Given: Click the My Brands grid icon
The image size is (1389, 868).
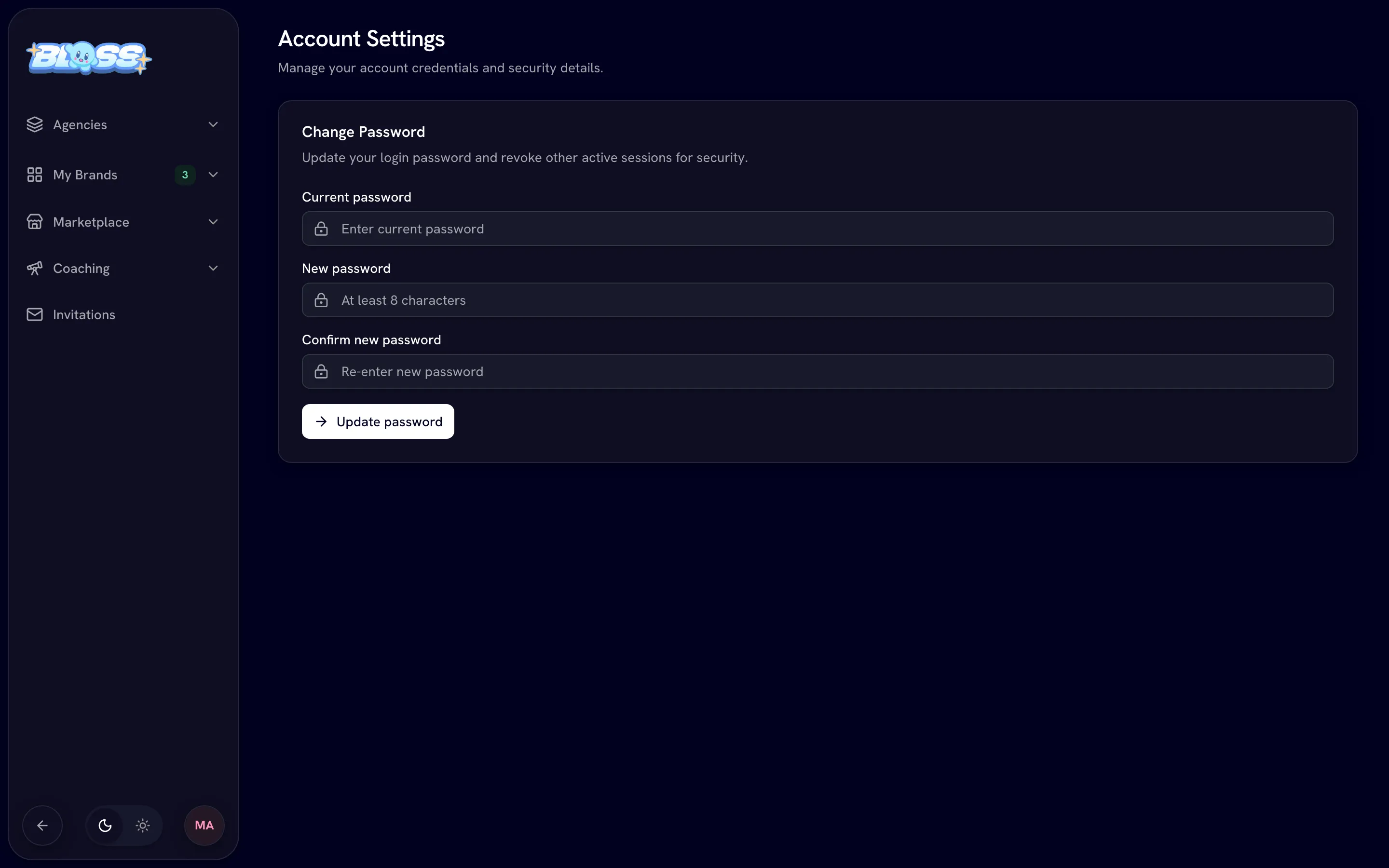Looking at the screenshot, I should [34, 175].
